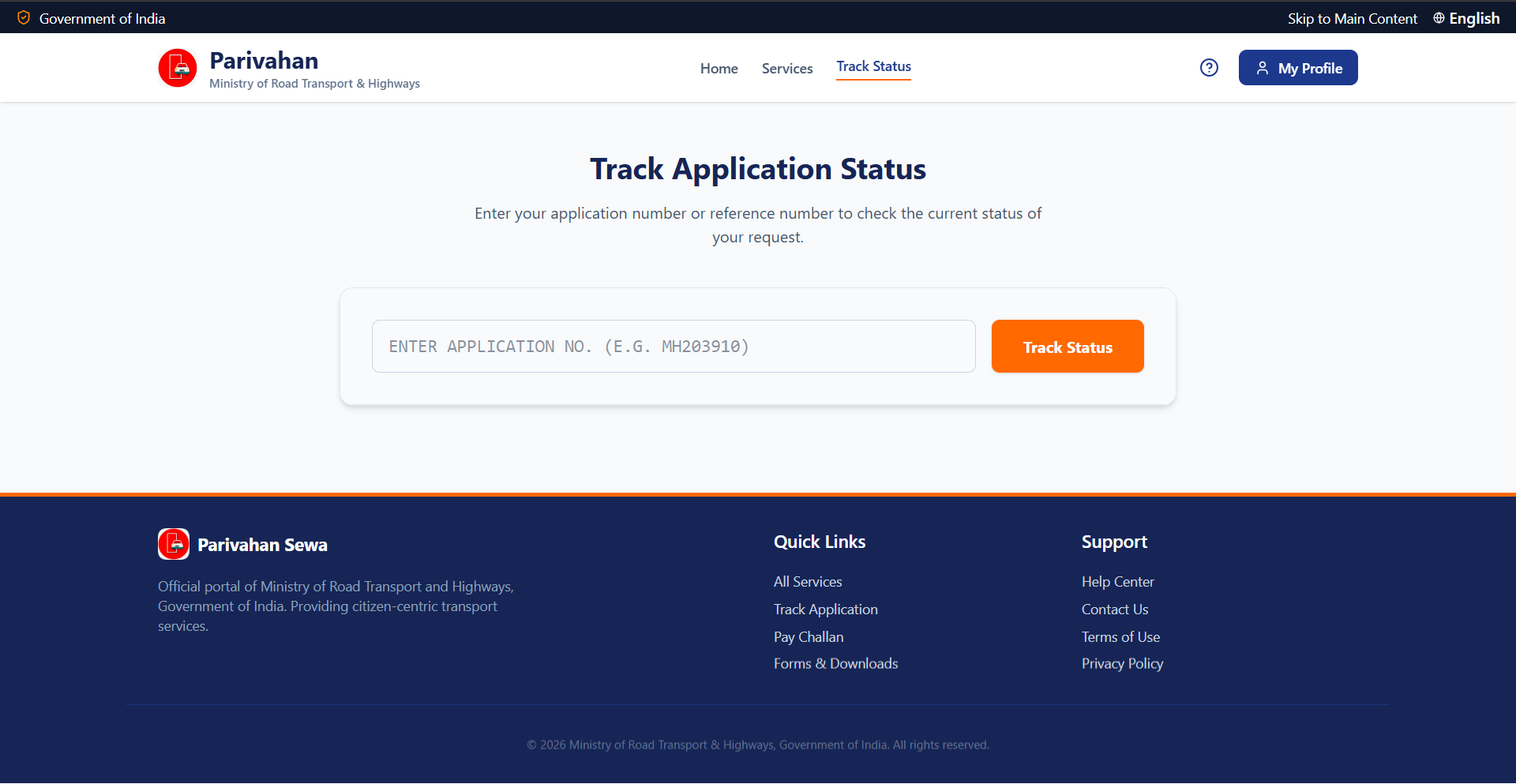Open All Services footer link

808,582
